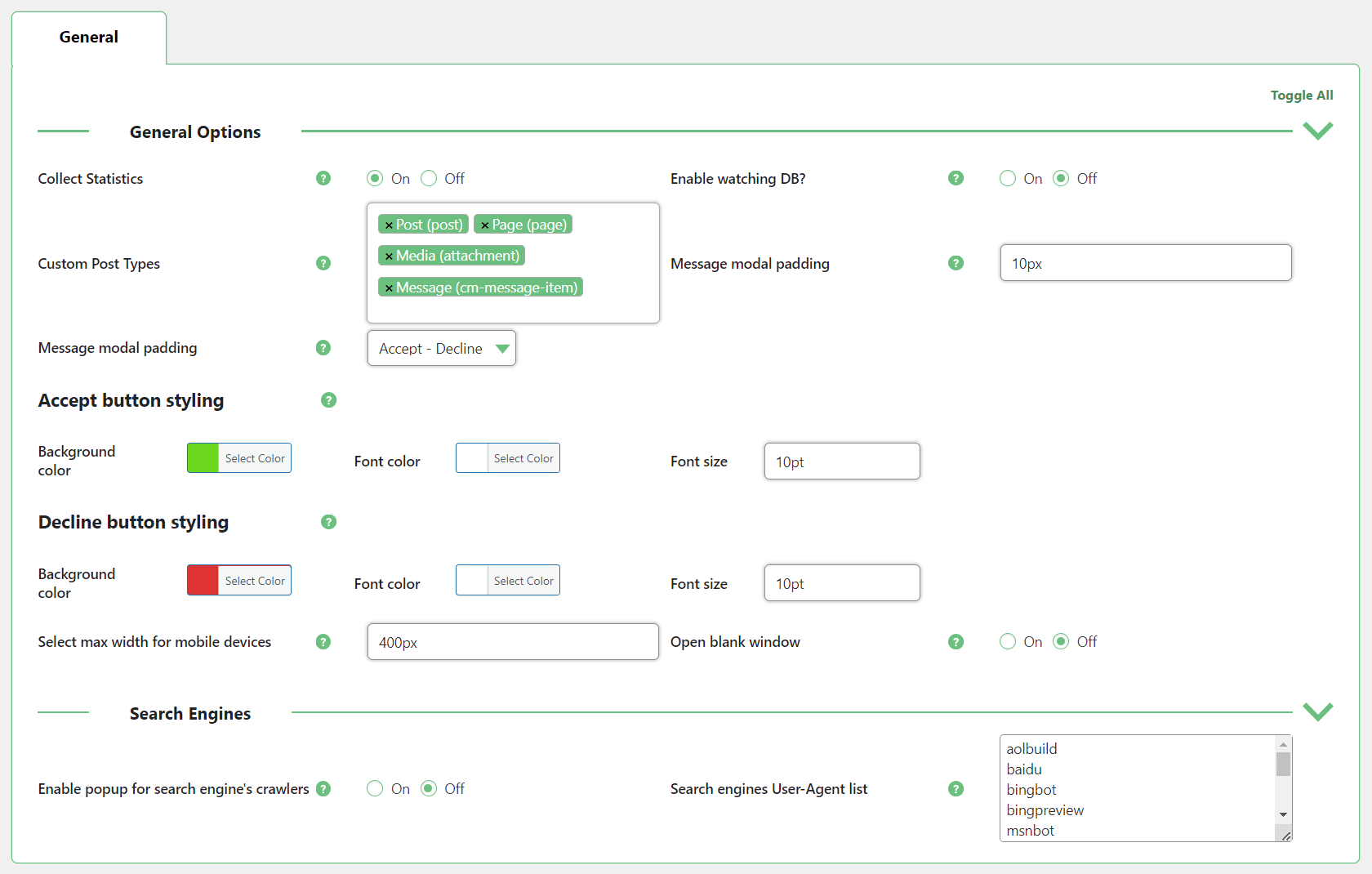The width and height of the screenshot is (1372, 874).
Task: Turn Collect Statistics Off
Action: 429,178
